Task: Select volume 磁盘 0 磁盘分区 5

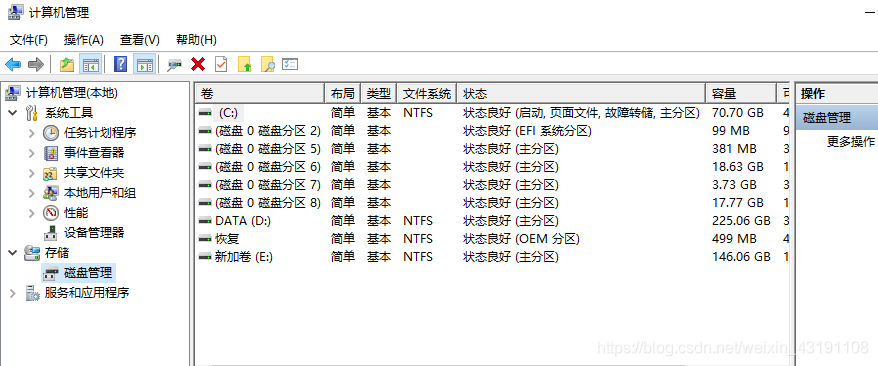Action: coord(493,149)
